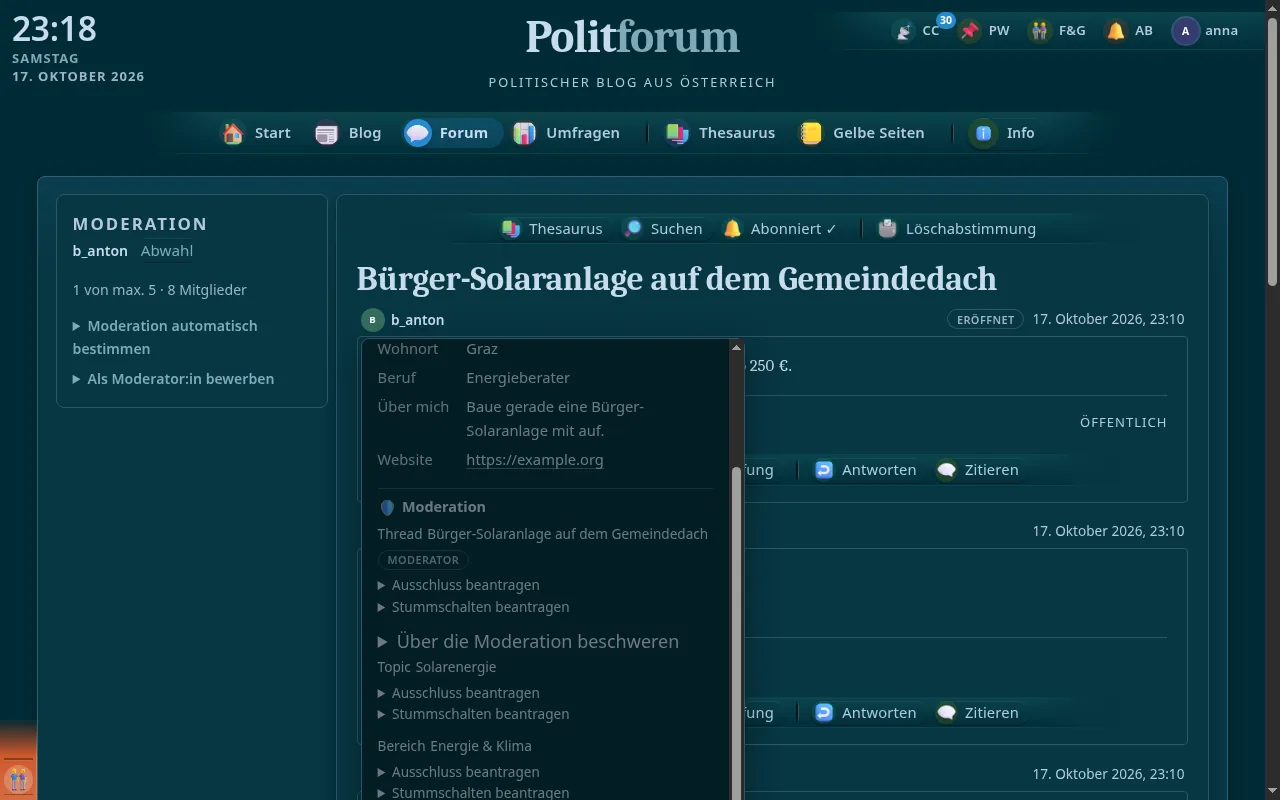Image resolution: width=1280 pixels, height=800 pixels.
Task: Expand Ausschluss beantragen under Topic Solarenergie
Action: click(458, 693)
